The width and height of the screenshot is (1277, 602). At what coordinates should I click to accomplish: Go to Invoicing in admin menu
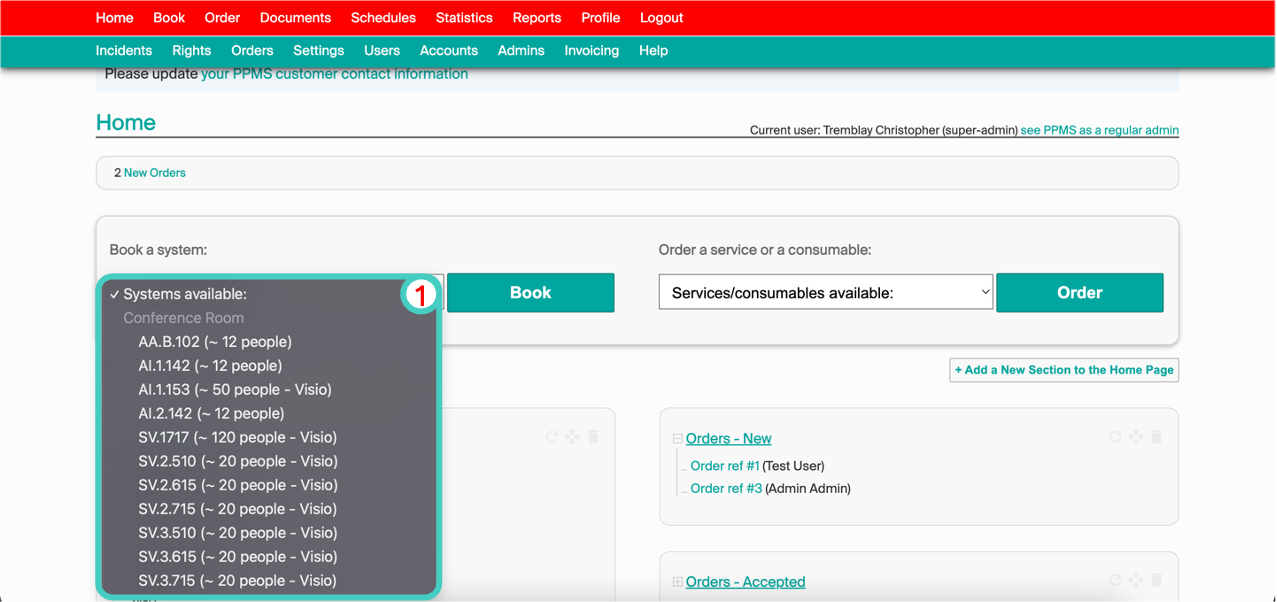point(591,50)
